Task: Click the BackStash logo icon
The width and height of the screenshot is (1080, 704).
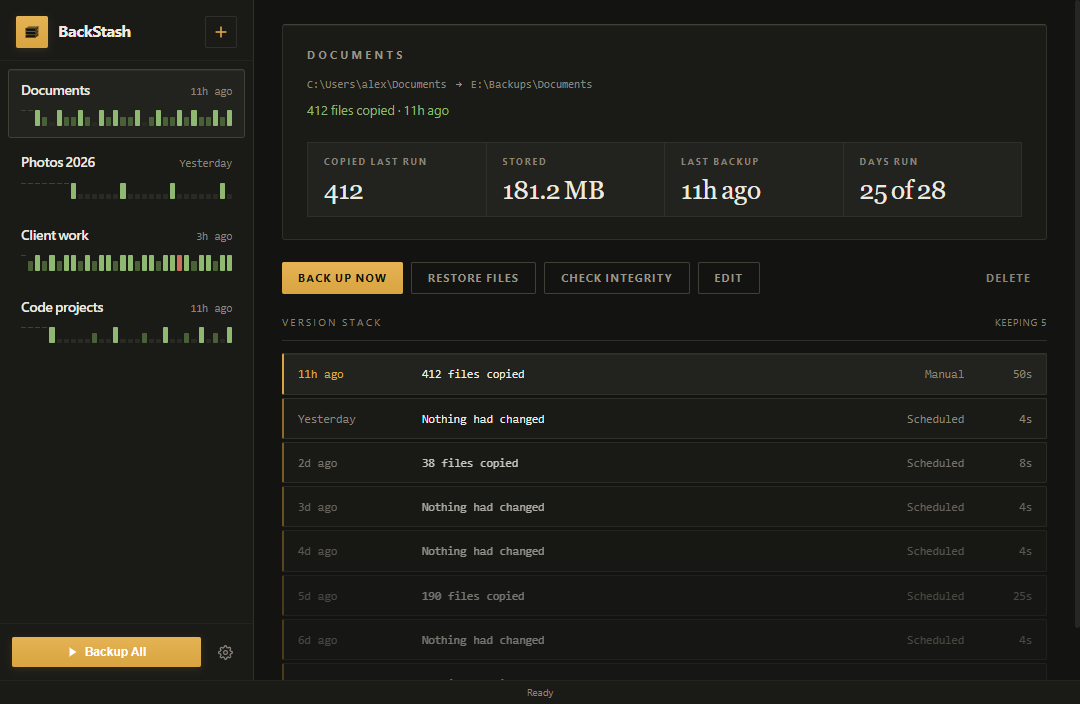Action: point(32,32)
